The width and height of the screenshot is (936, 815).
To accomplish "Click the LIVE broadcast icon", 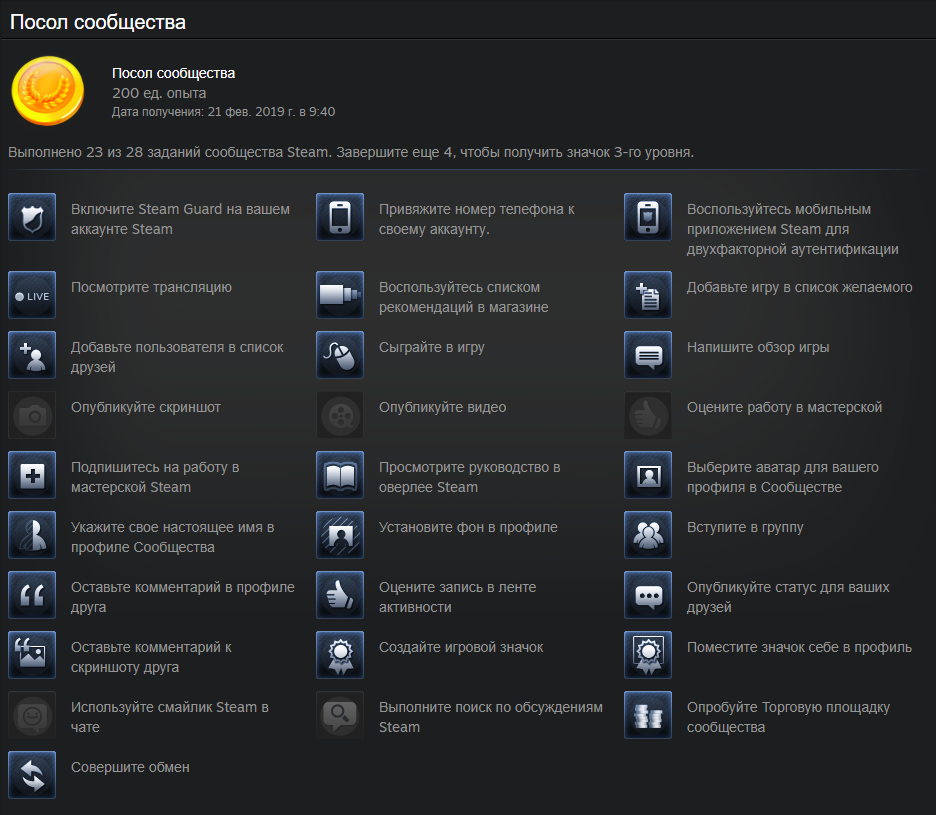I will point(32,295).
